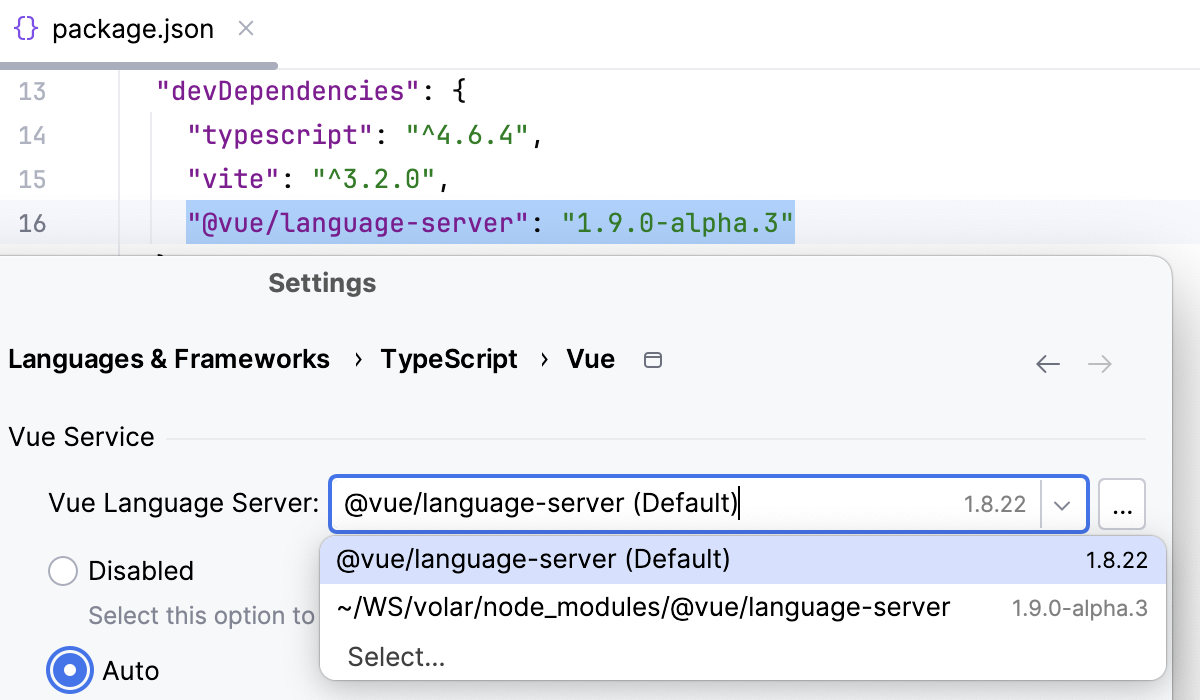Enable the Auto option

69,670
